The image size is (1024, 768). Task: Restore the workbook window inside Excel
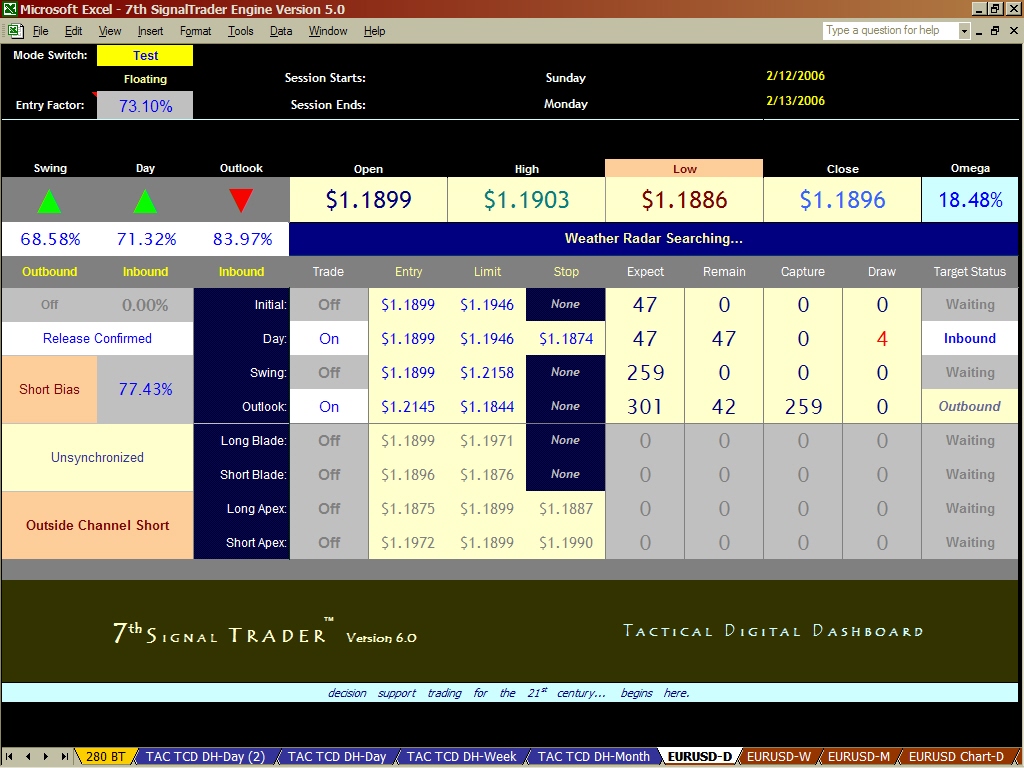[995, 31]
